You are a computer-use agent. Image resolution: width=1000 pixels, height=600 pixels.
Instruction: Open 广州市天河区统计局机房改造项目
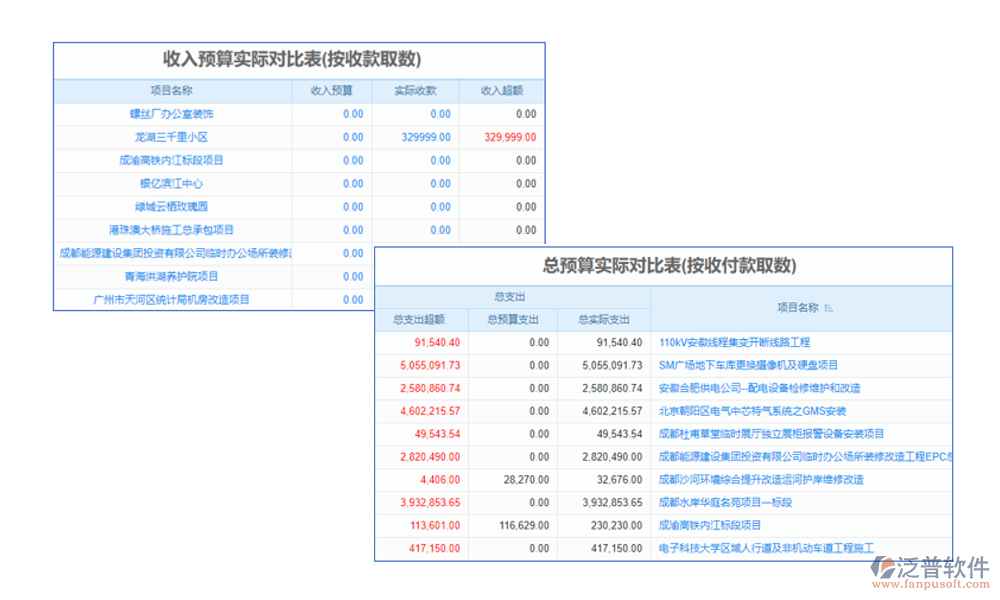[x=171, y=299]
